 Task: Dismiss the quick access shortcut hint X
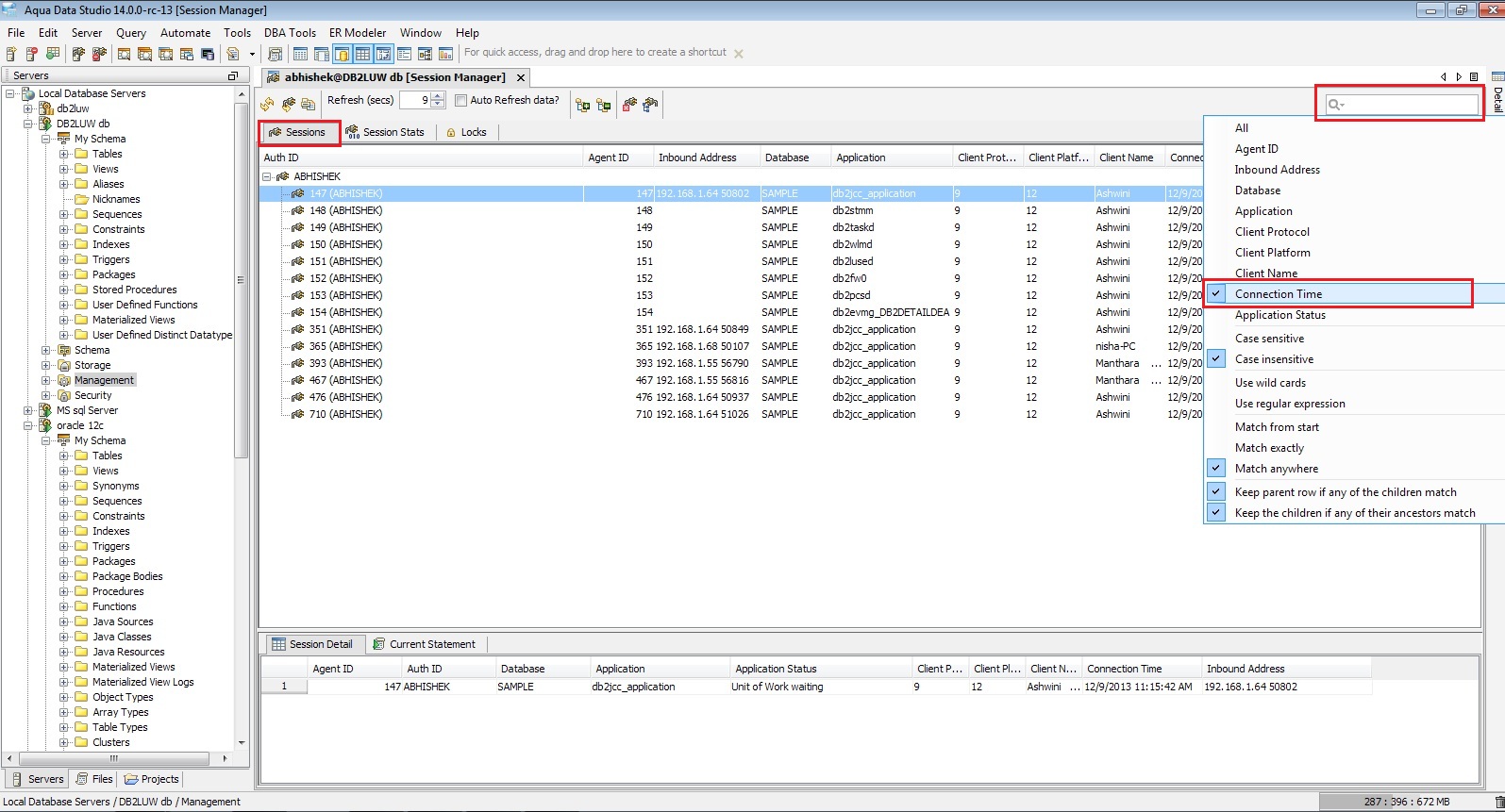point(739,54)
